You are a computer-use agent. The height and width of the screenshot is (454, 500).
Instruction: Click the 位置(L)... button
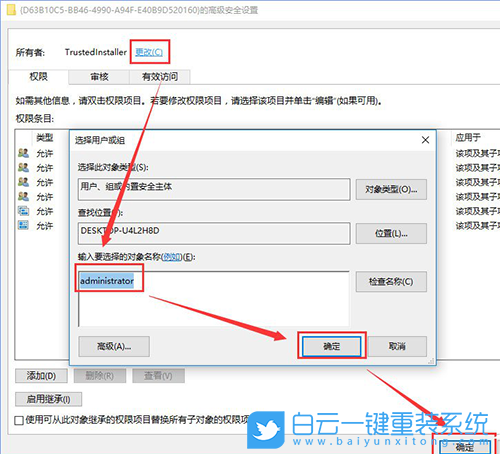[x=391, y=234]
